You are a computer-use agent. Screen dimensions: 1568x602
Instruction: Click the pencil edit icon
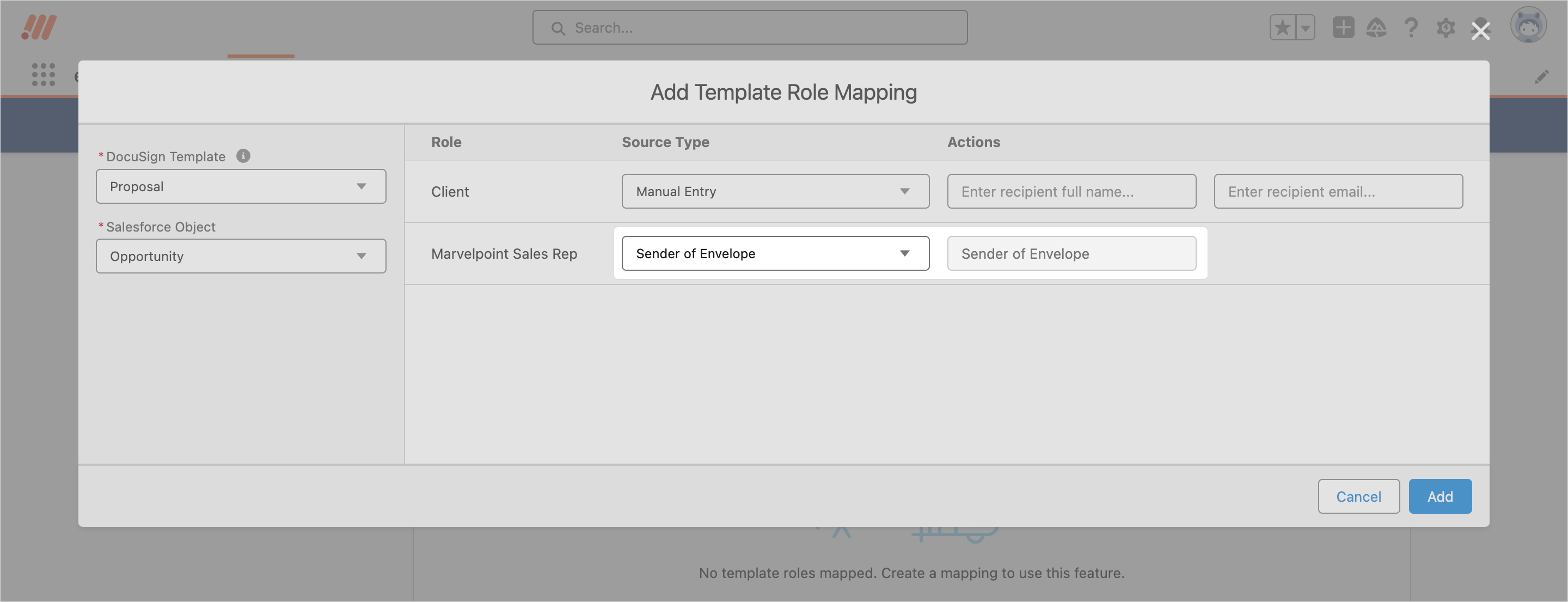click(1541, 77)
